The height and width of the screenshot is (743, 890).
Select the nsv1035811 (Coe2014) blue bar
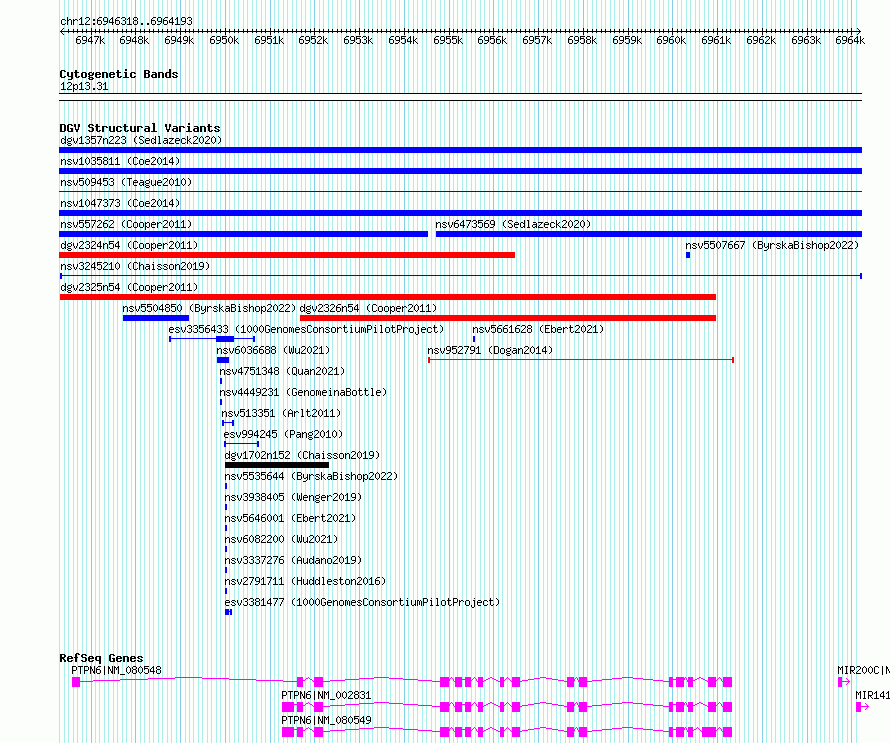[460, 171]
